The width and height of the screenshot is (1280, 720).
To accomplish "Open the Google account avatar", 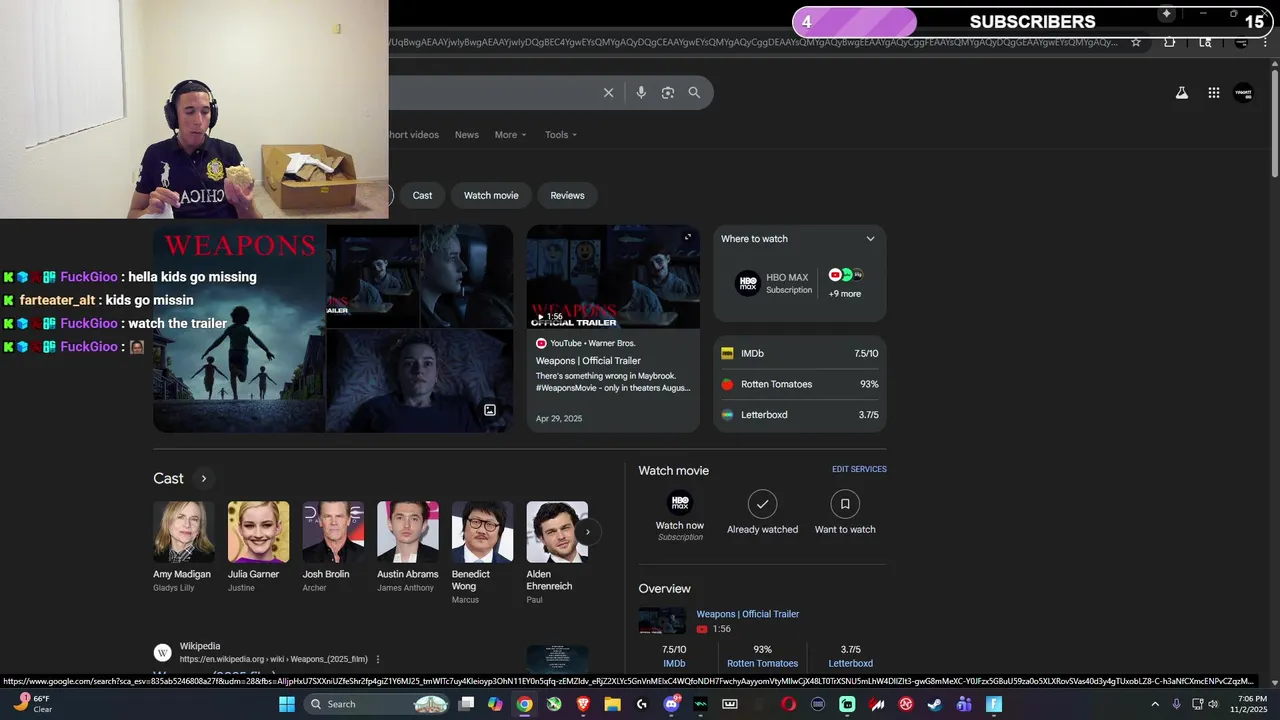I will pyautogui.click(x=1244, y=92).
